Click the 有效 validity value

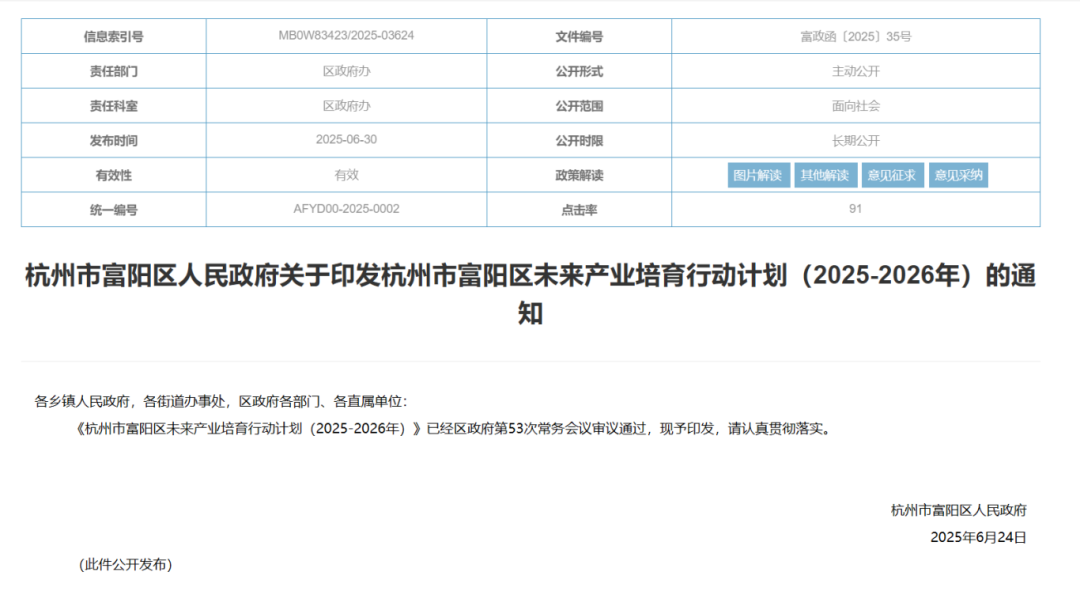[346, 175]
